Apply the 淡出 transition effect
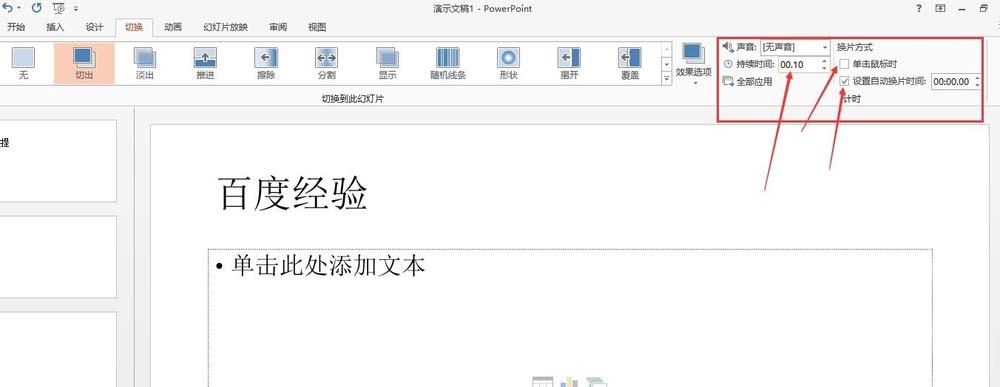 [x=145, y=63]
